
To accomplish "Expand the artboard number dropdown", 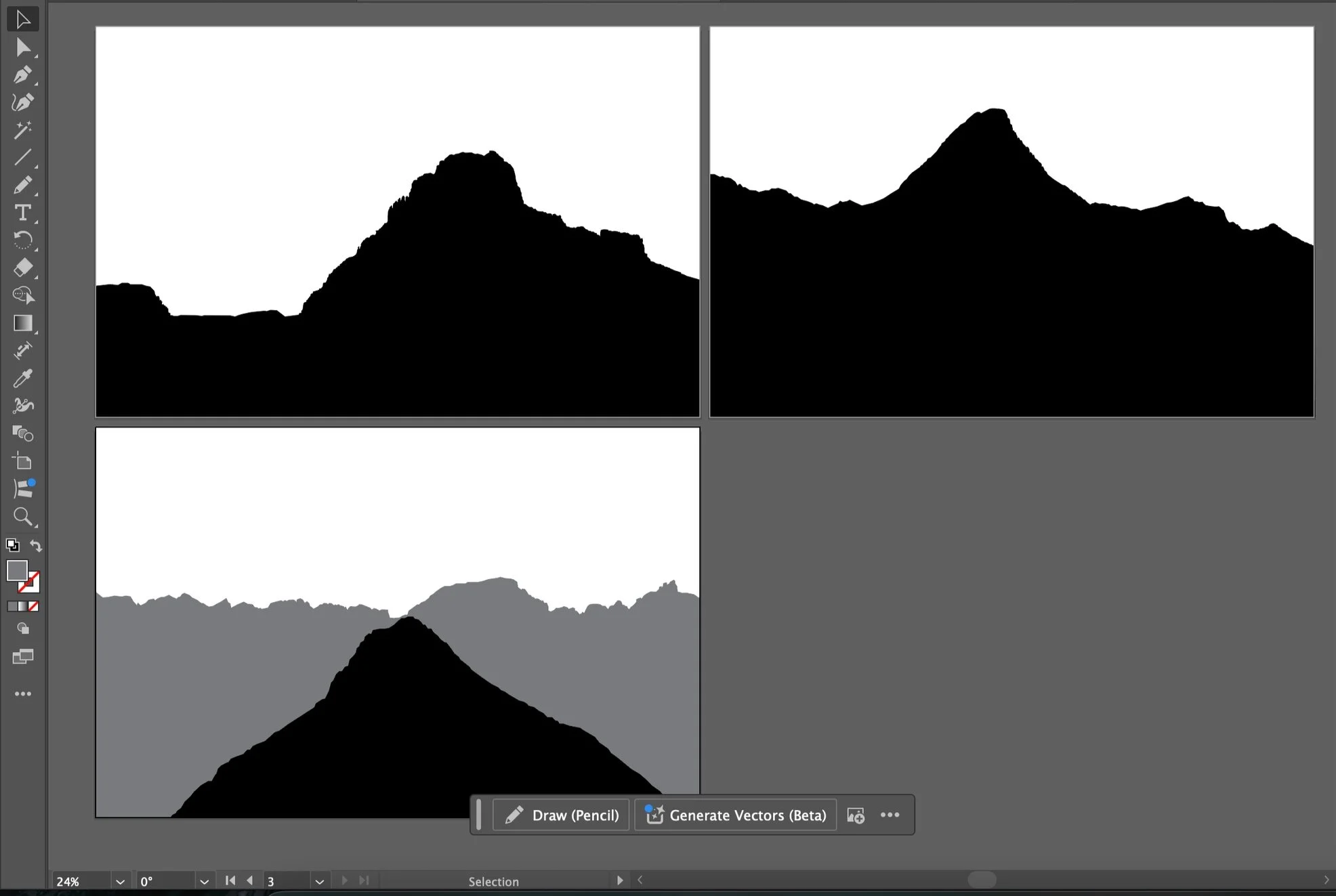I will pyautogui.click(x=319, y=881).
